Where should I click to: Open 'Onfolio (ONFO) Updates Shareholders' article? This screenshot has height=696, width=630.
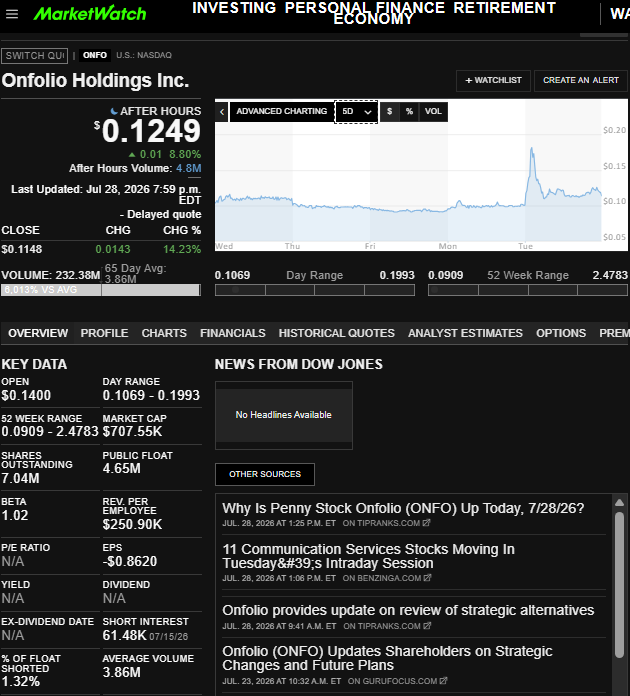(387, 658)
